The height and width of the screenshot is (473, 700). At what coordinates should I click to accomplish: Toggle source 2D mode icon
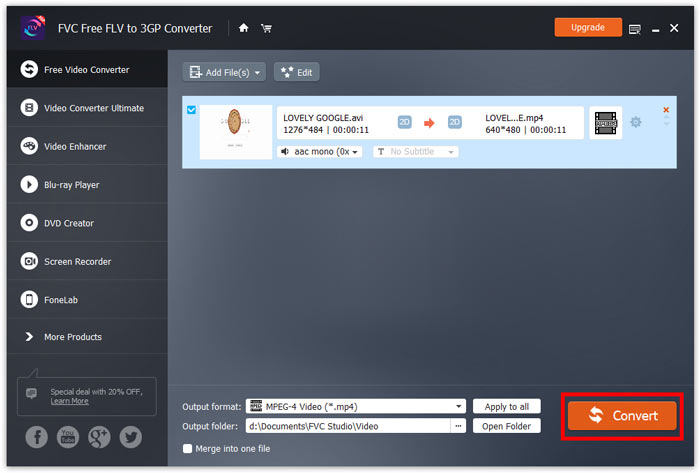[x=404, y=122]
